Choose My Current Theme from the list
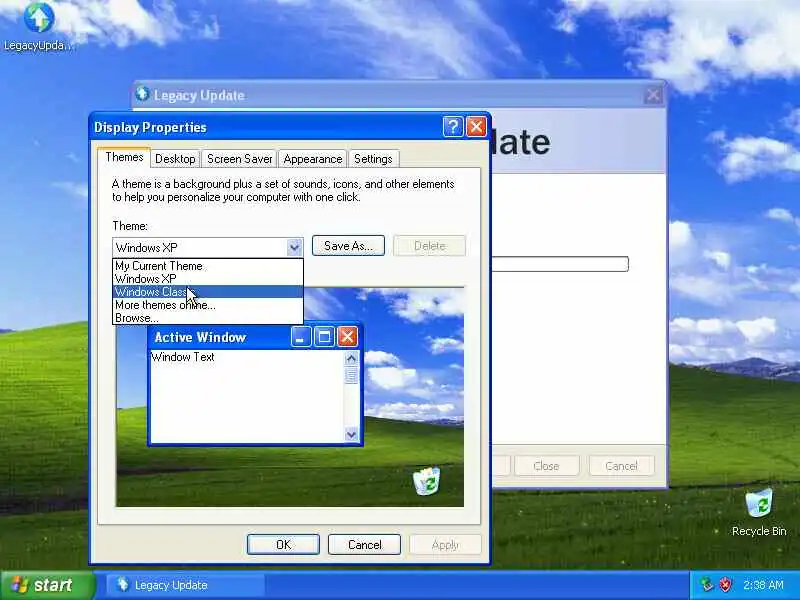This screenshot has height=600, width=800. 208,266
